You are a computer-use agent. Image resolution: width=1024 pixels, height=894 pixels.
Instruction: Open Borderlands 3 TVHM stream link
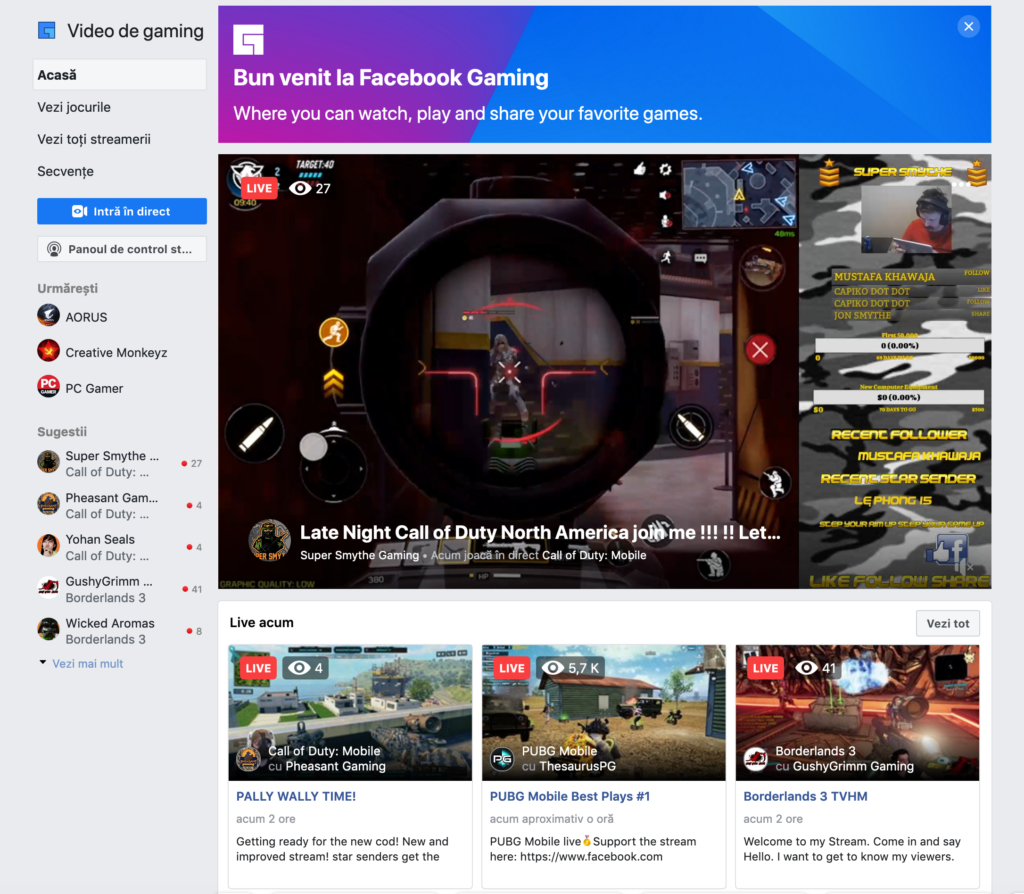(805, 796)
